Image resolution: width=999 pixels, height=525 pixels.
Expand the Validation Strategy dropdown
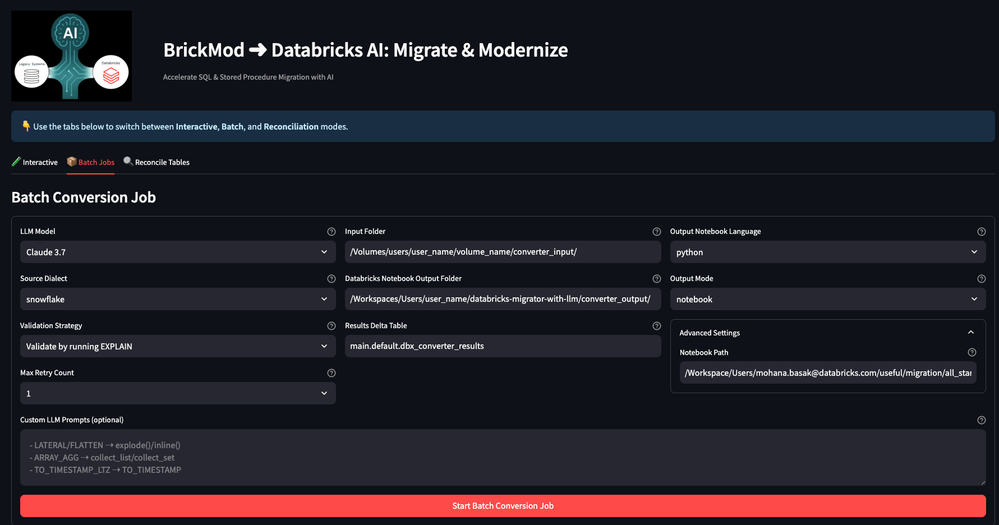(177, 346)
